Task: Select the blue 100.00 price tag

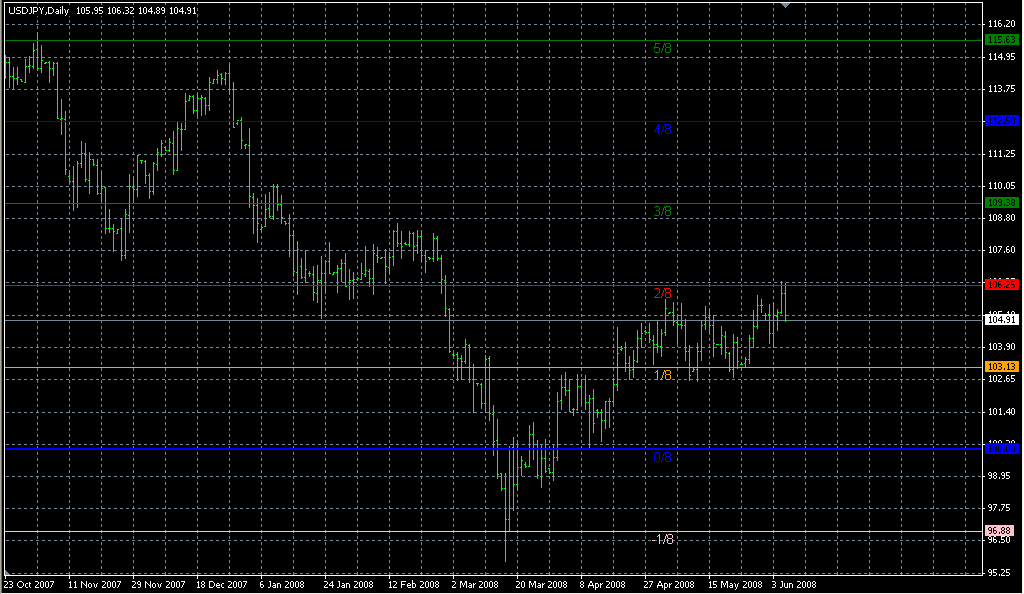Action: [x=1001, y=448]
